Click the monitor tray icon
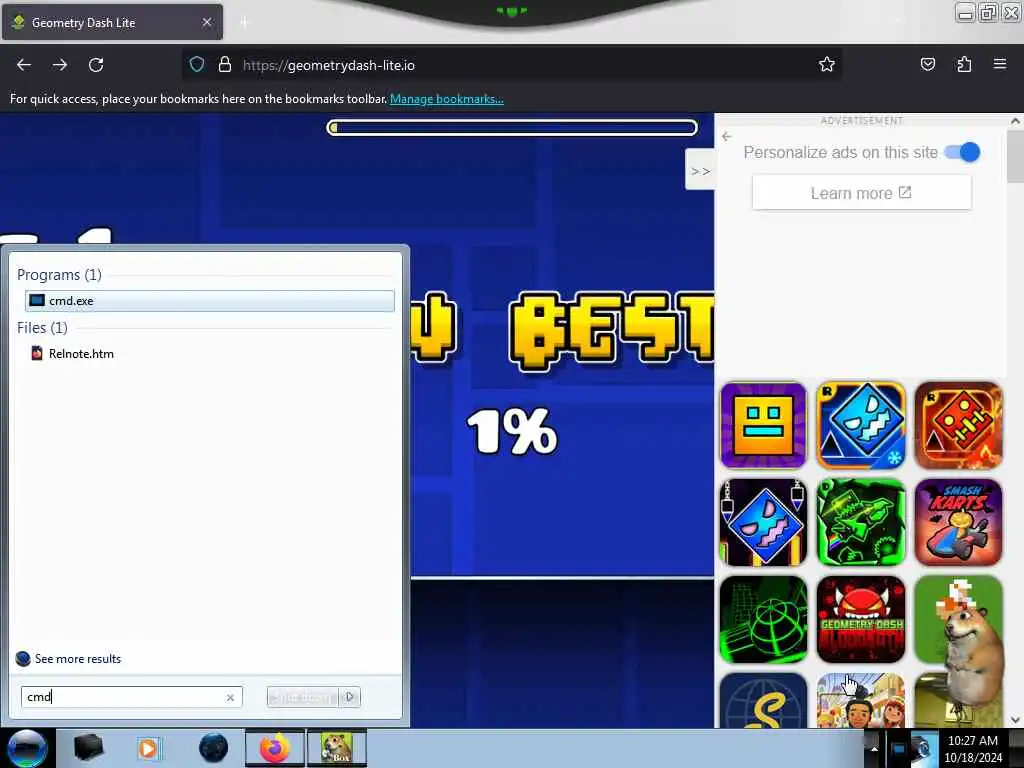Image resolution: width=1024 pixels, height=768 pixels. (899, 749)
